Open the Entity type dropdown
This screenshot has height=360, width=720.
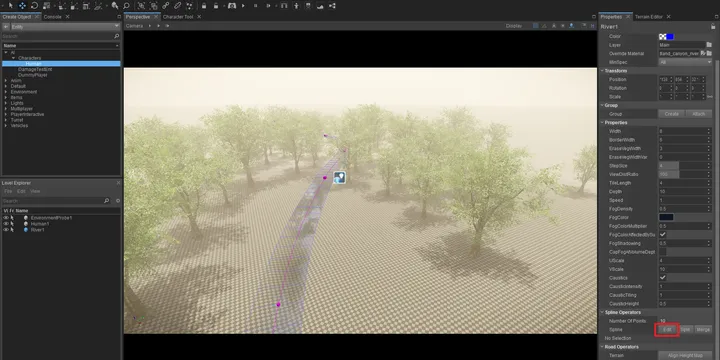click(x=65, y=27)
